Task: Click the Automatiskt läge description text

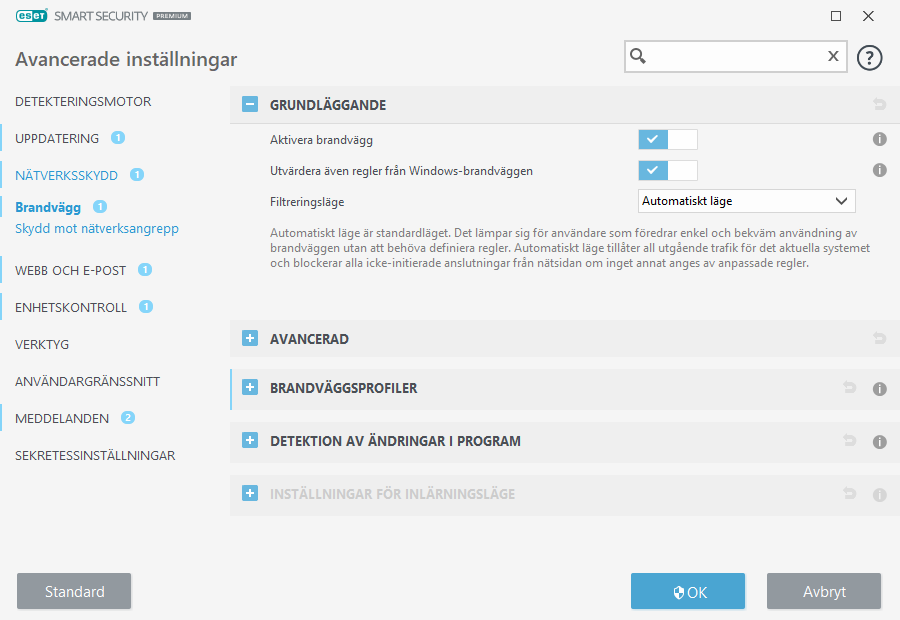Action: (x=570, y=248)
